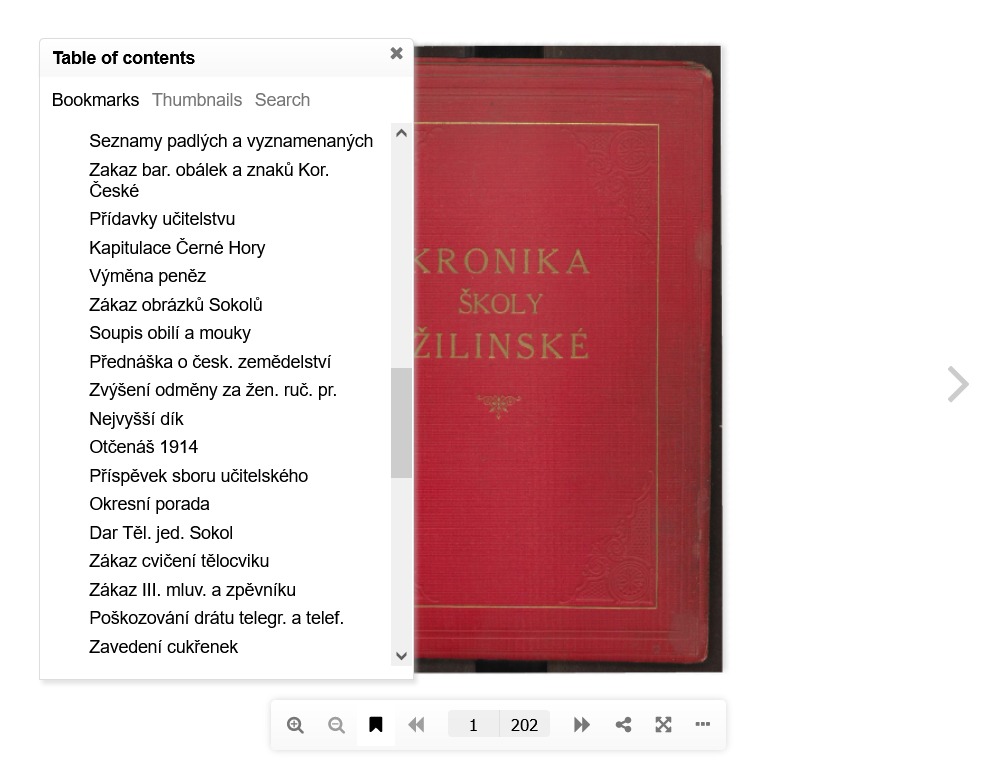Click the zoom in magnifier icon
This screenshot has height=761, width=994.
295,725
